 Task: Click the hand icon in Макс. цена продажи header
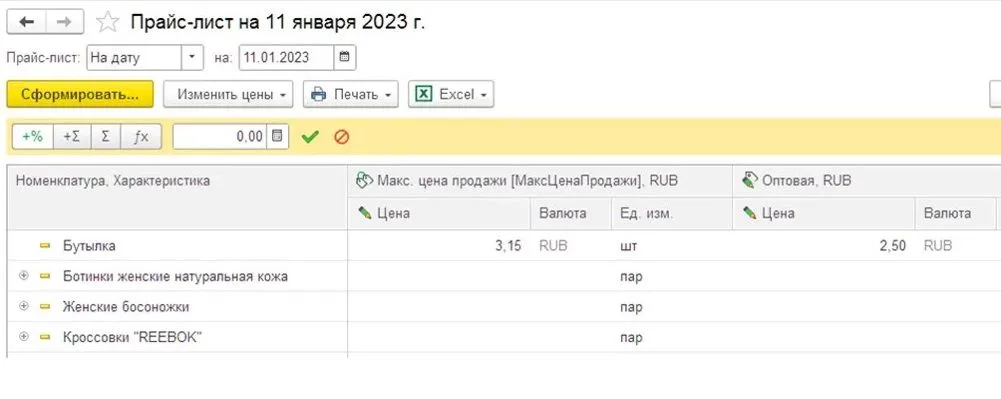click(x=363, y=181)
